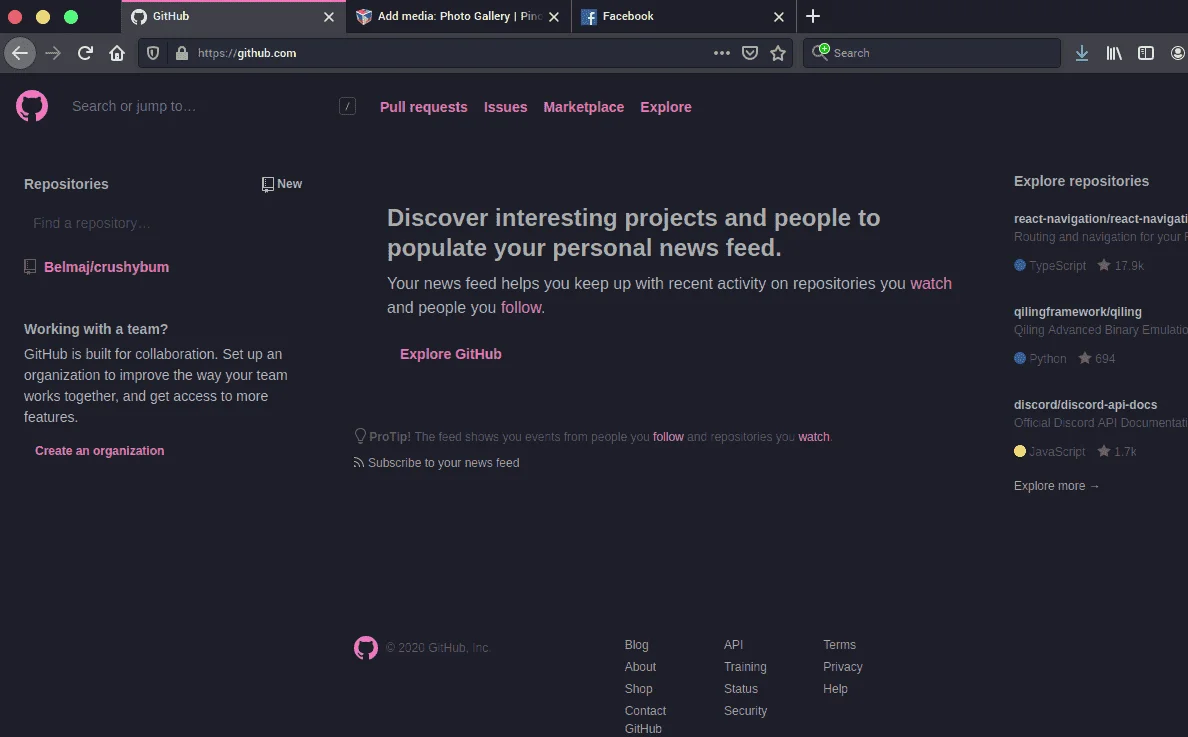Click the star count on qiling repo

click(1097, 358)
